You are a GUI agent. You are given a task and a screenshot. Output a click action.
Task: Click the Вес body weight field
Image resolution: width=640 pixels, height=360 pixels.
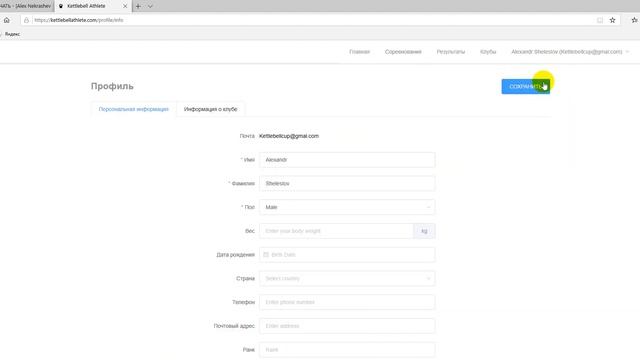[x=336, y=231]
